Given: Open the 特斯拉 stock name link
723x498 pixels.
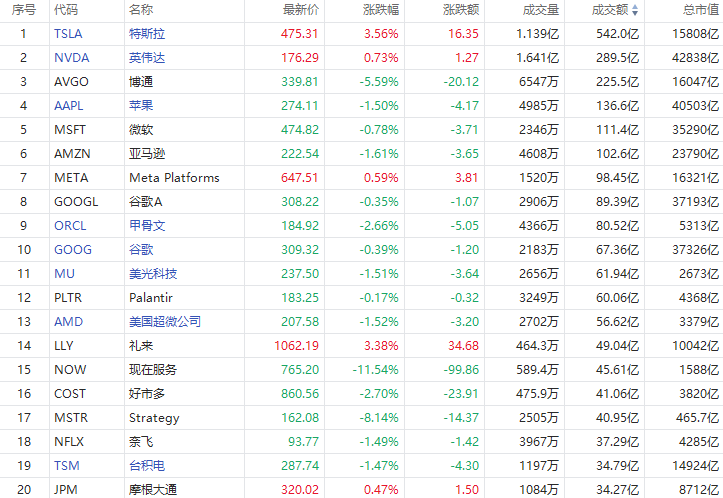Looking at the screenshot, I should pos(147,33).
